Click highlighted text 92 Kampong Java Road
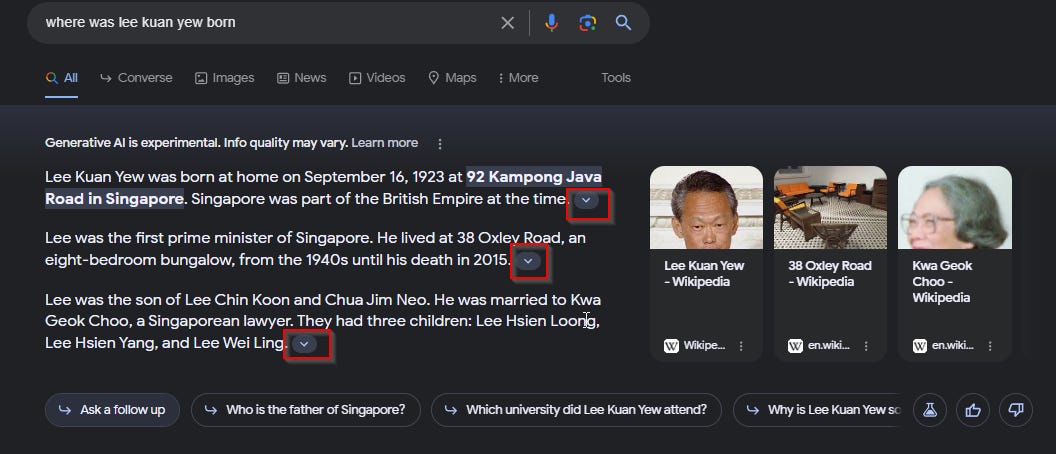Image resolution: width=1056 pixels, height=454 pixels. click(323, 188)
